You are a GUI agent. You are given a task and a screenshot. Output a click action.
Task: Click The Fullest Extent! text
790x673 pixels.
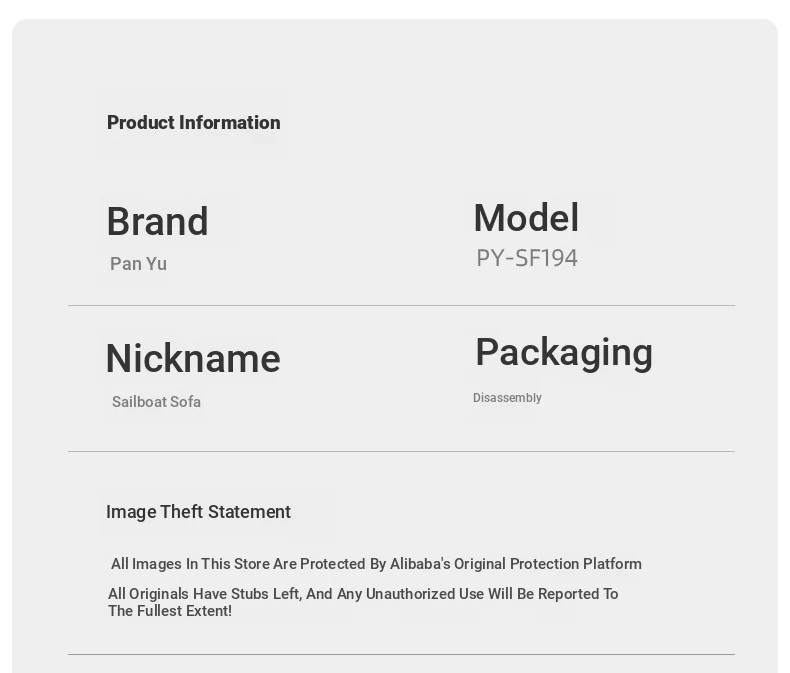[x=170, y=611]
